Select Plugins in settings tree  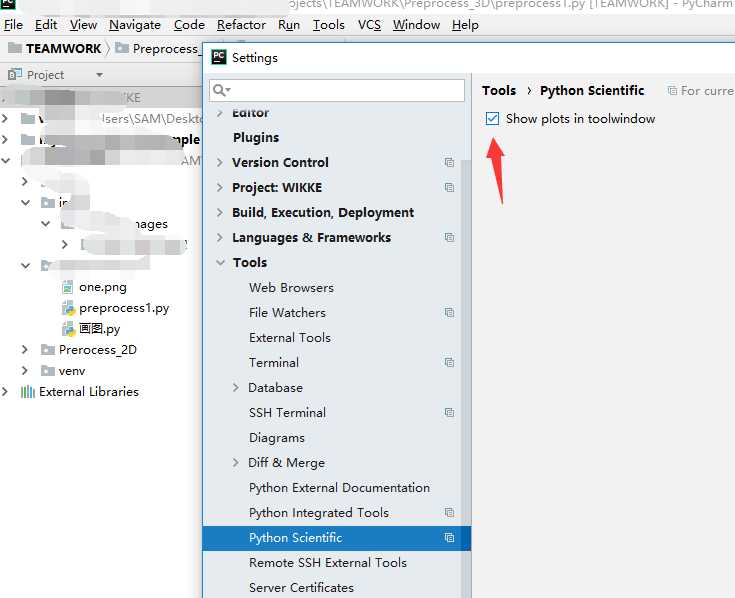click(256, 137)
